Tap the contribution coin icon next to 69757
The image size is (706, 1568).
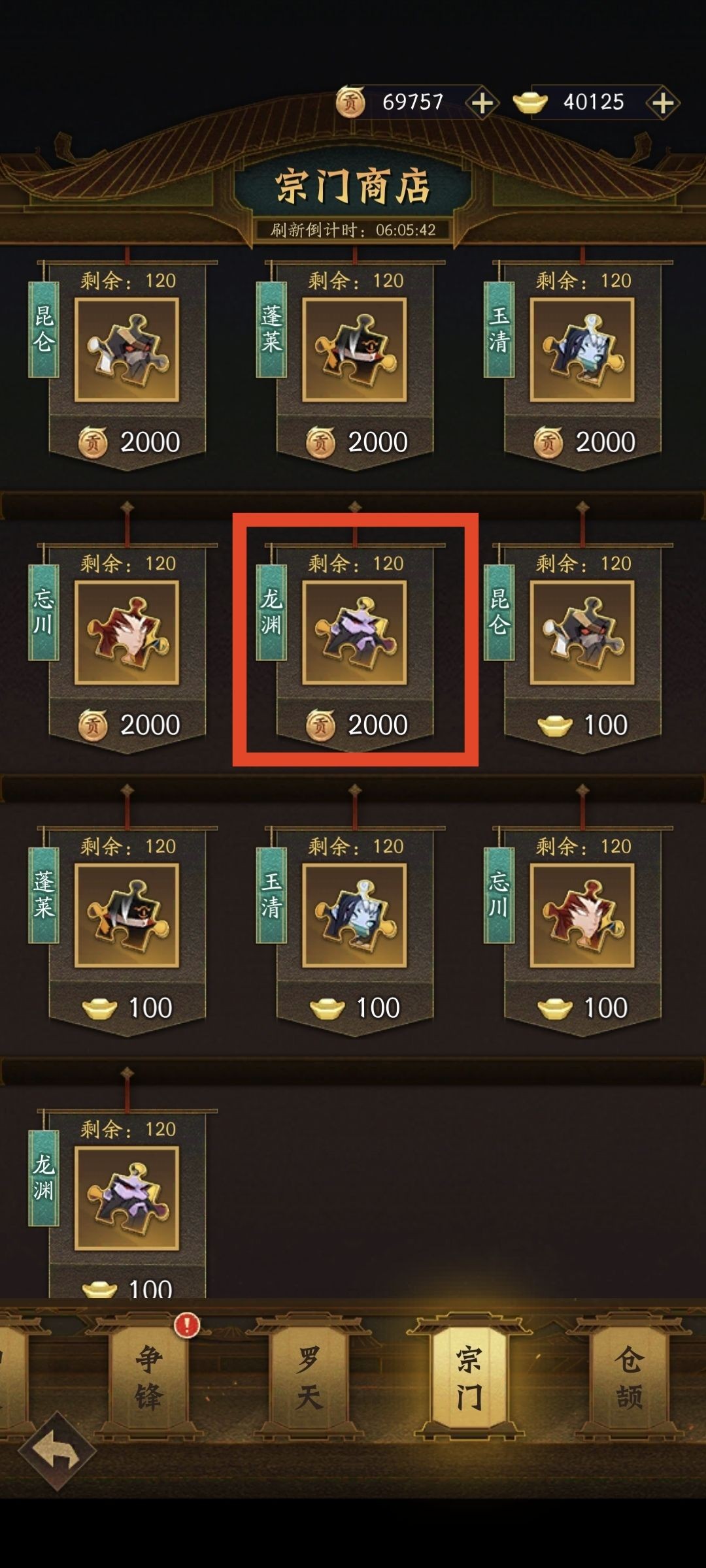pyautogui.click(x=350, y=103)
